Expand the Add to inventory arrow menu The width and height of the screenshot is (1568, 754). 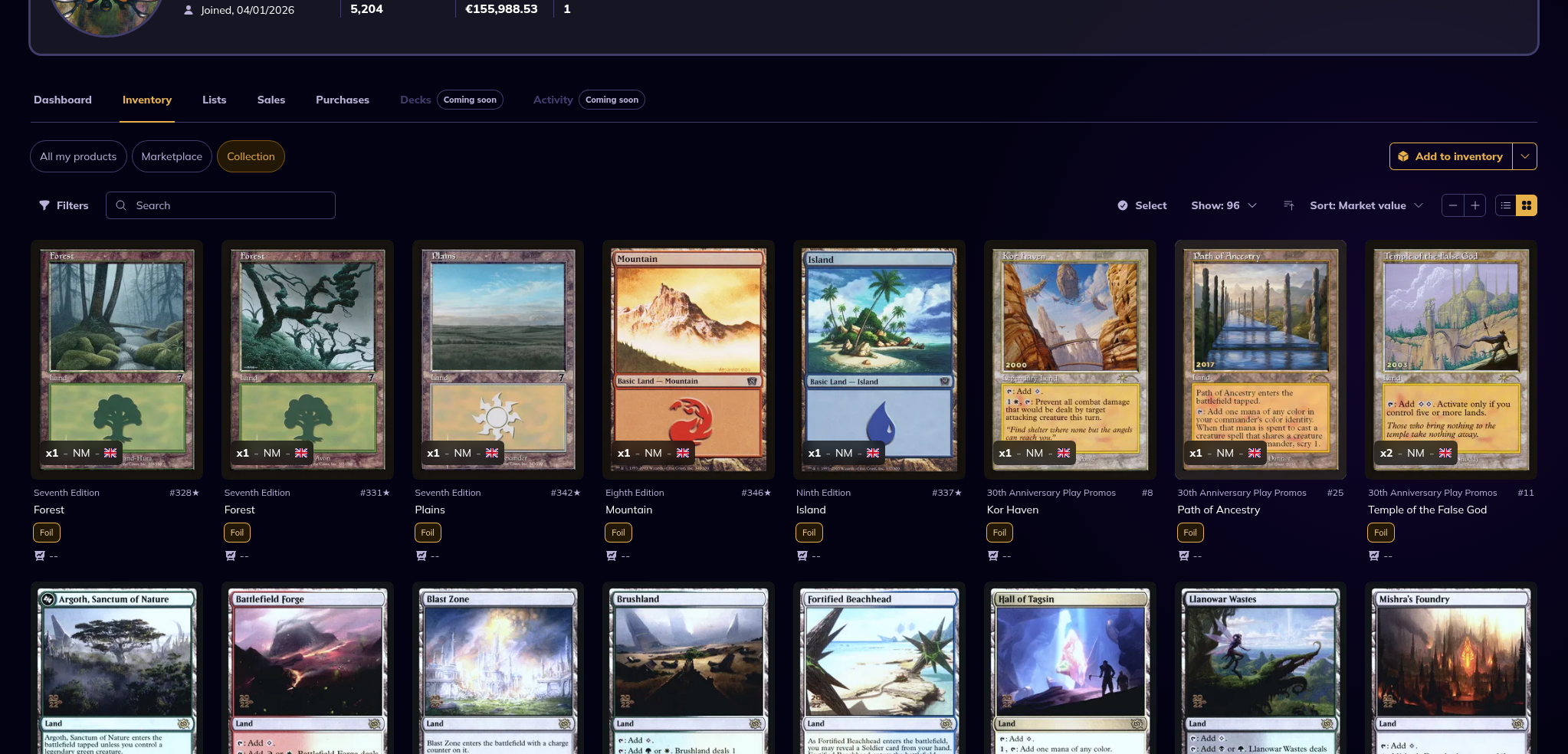point(1524,156)
